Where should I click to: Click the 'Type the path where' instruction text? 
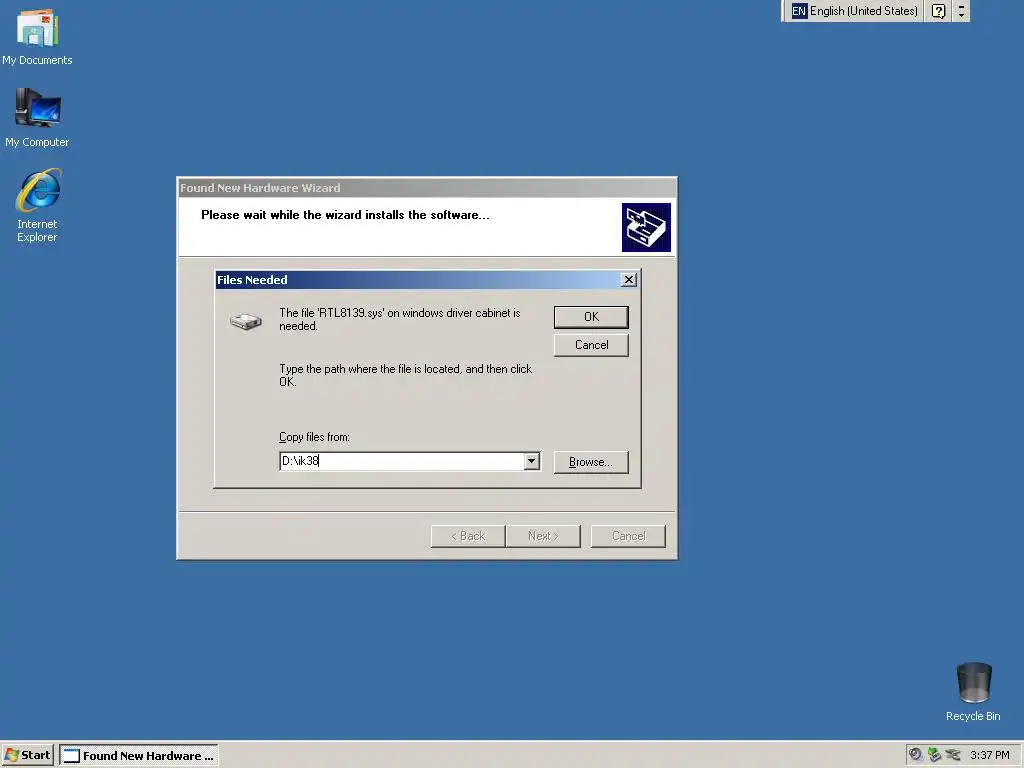[x=406, y=376]
